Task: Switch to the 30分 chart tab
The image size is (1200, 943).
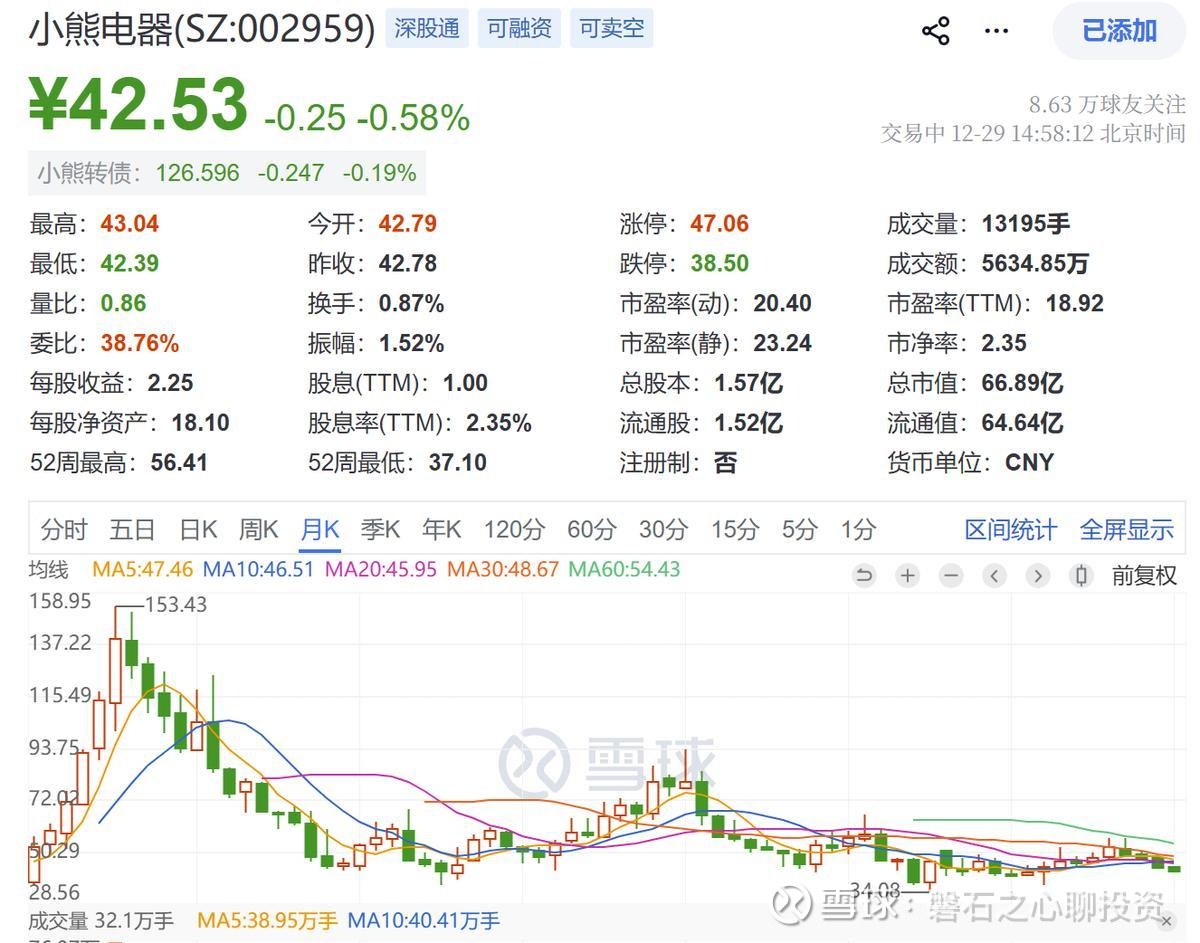Action: 664,530
